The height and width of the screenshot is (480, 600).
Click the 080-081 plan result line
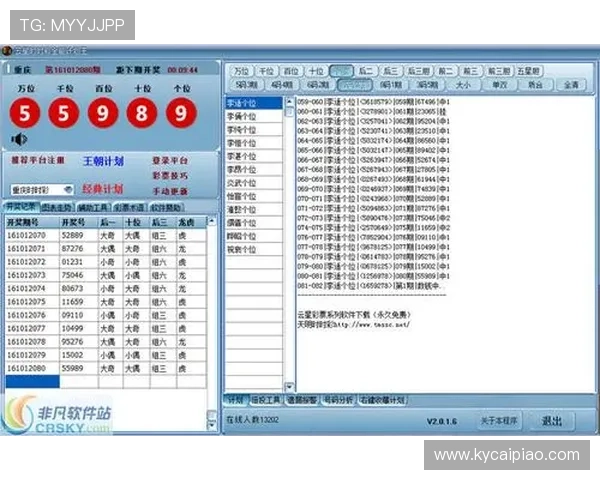click(x=374, y=276)
